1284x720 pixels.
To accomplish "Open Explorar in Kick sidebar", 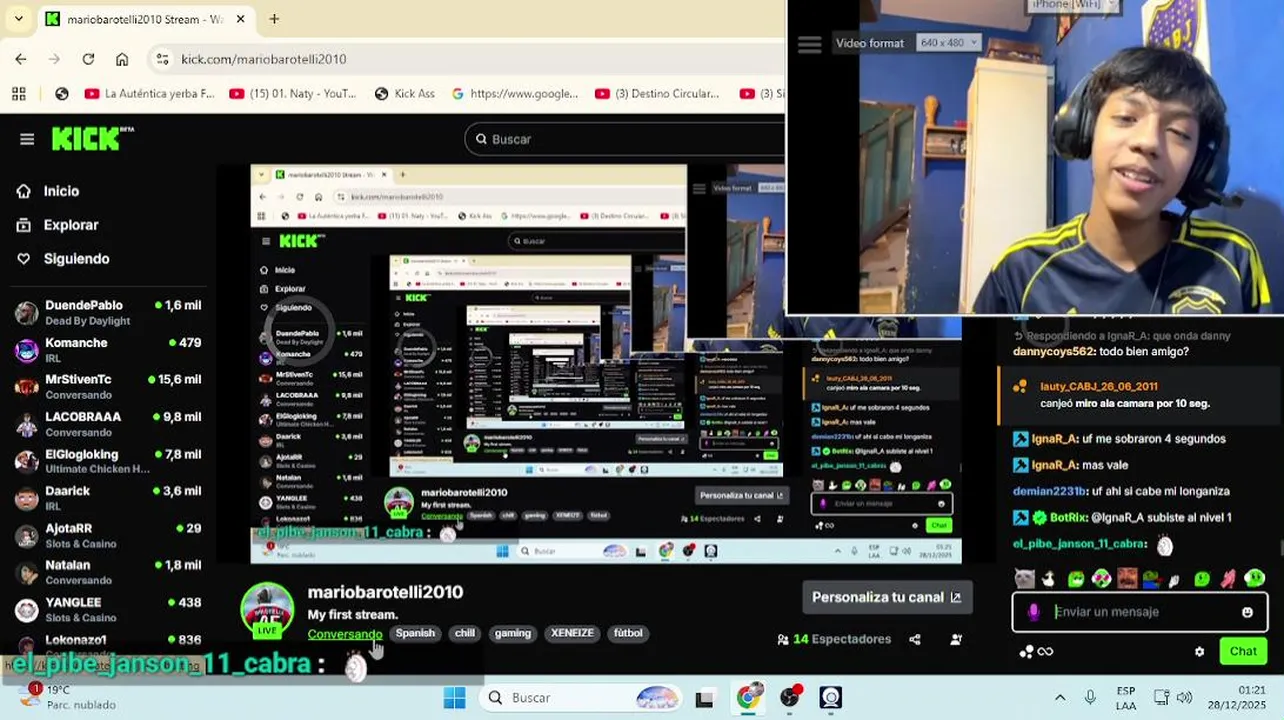I will click(57, 225).
